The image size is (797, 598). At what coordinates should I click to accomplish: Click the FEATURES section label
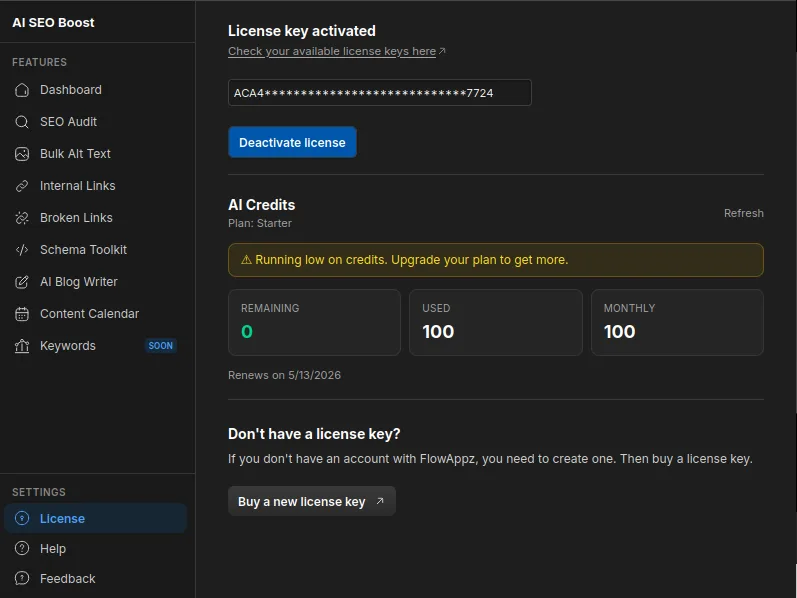click(39, 62)
